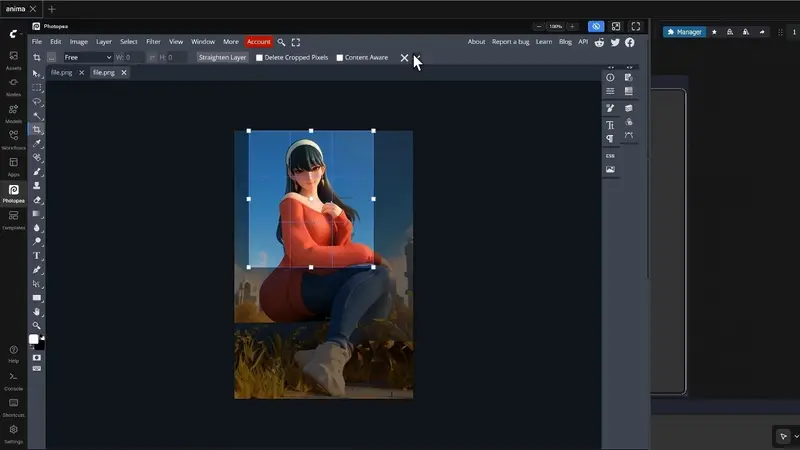The image size is (800, 450).
Task: Open the Filter menu
Action: click(x=153, y=42)
